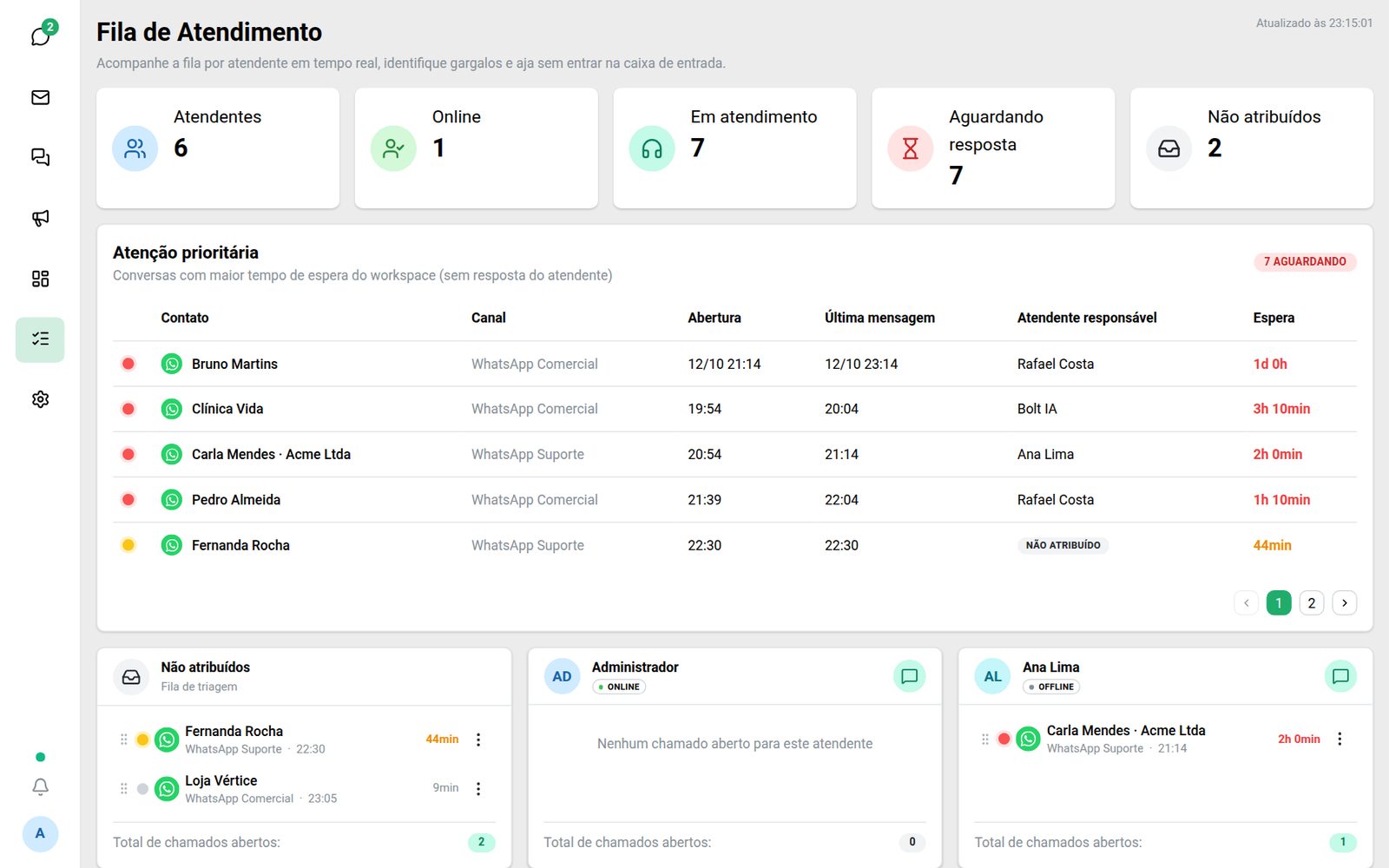Click the Espera column header
This screenshot has height=868, width=1389.
tap(1274, 318)
